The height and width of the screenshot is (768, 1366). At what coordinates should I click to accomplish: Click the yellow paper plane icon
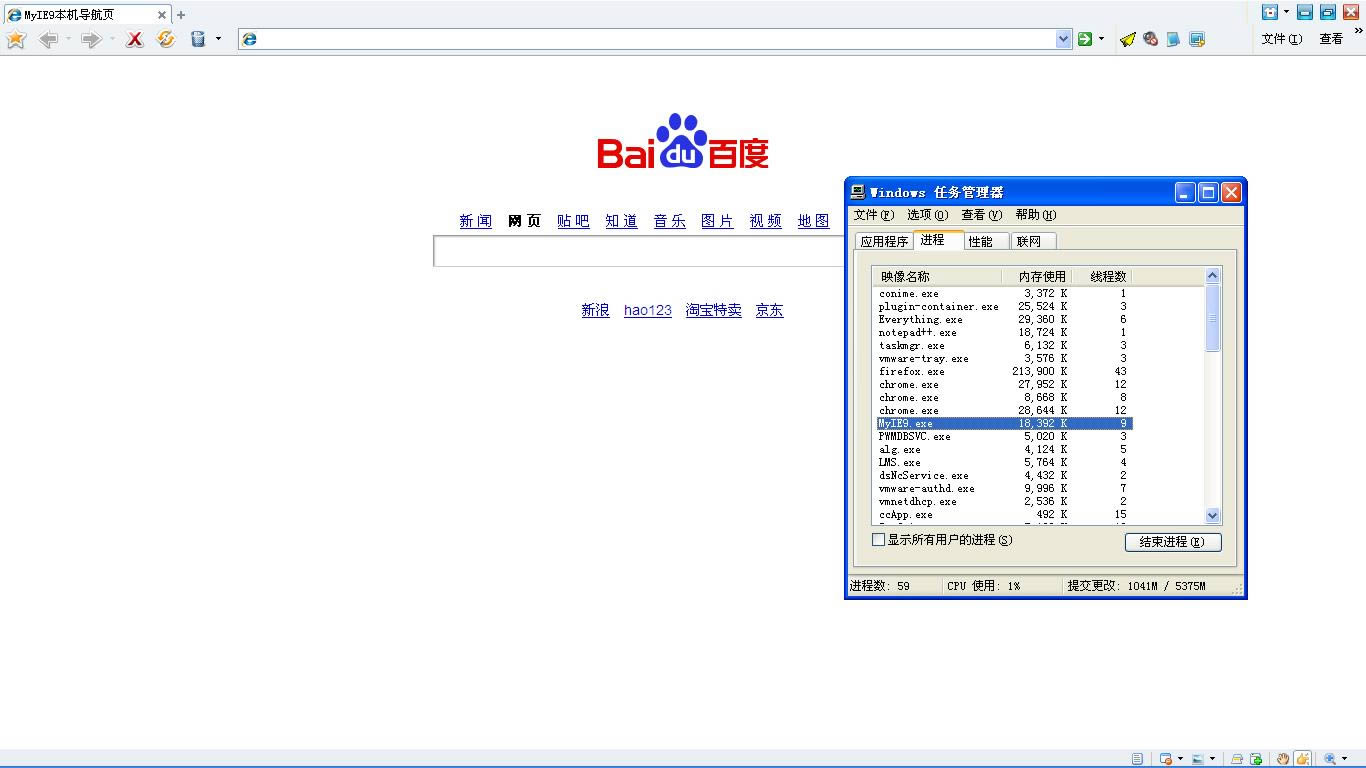(x=1128, y=39)
